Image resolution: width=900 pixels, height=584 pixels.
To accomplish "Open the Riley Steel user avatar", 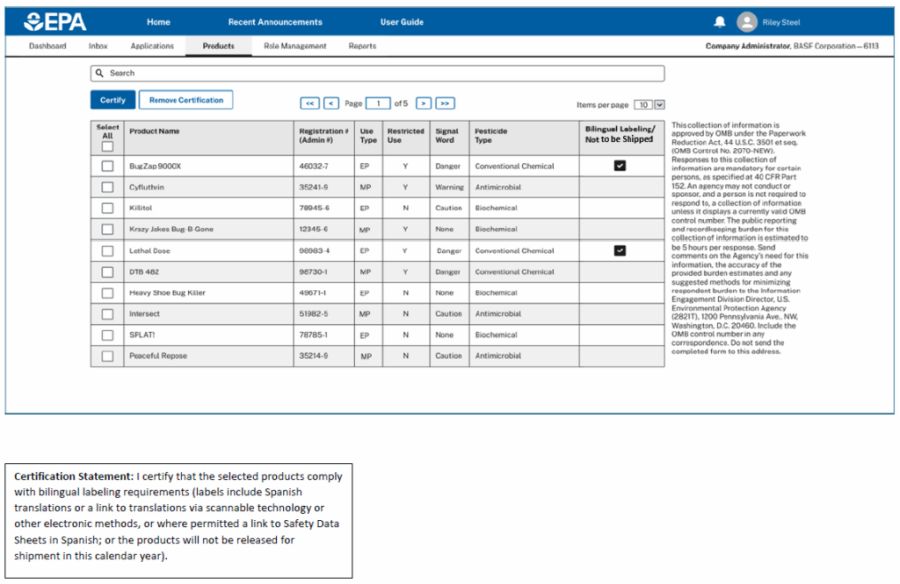I will (x=747, y=22).
